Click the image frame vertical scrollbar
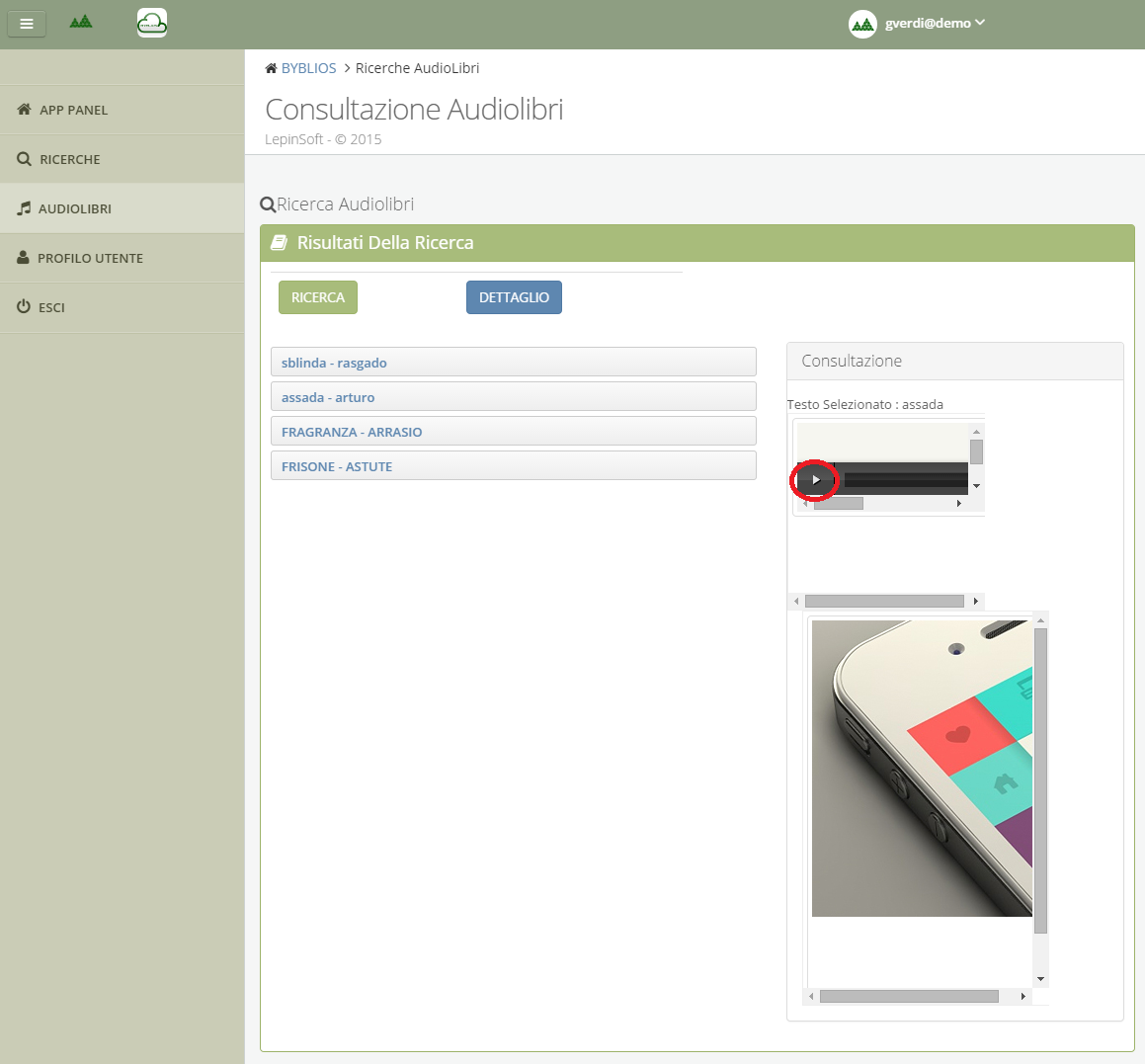The image size is (1145, 1064). pos(1040,779)
